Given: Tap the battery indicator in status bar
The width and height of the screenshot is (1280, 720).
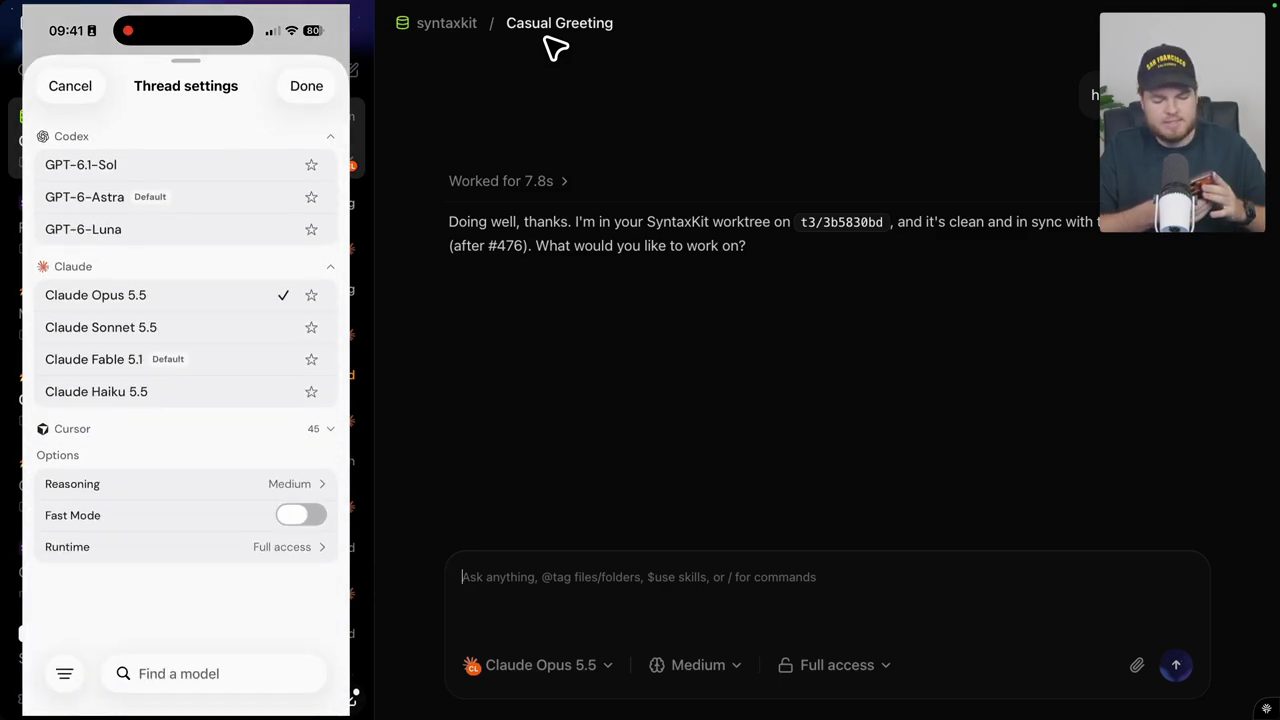Looking at the screenshot, I should 313,31.
